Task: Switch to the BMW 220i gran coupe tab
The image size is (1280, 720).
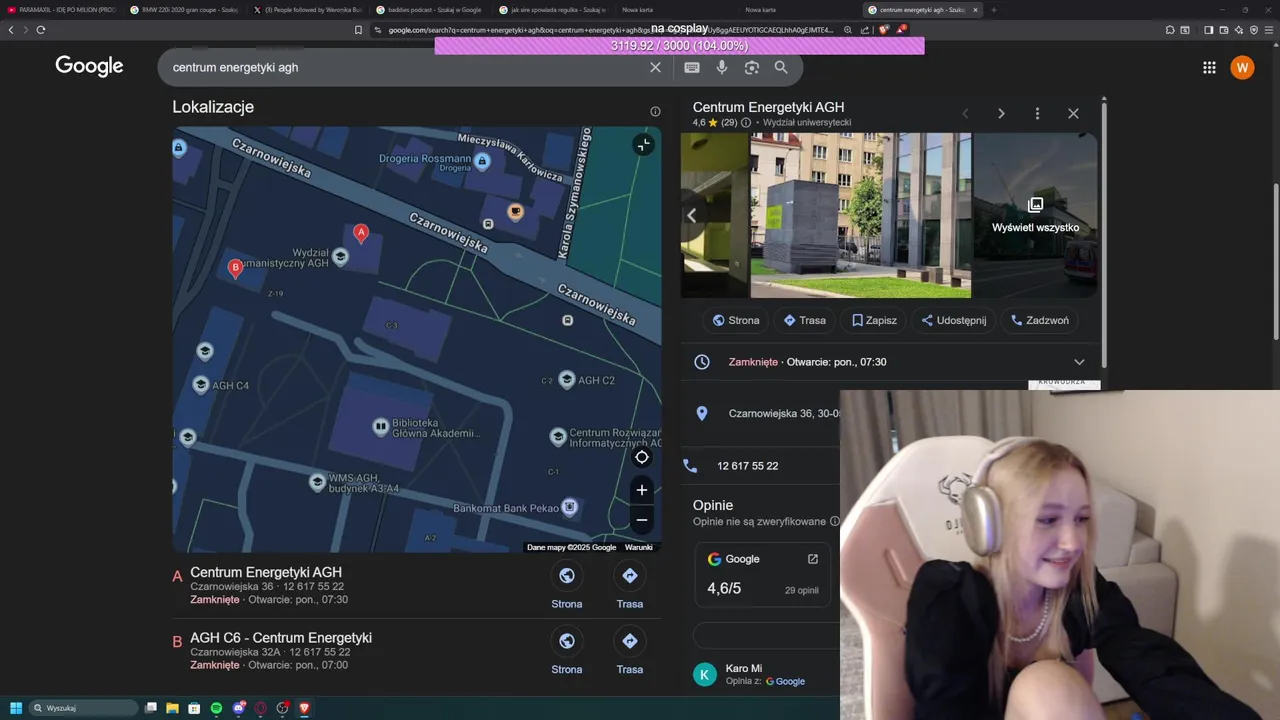Action: (x=184, y=10)
